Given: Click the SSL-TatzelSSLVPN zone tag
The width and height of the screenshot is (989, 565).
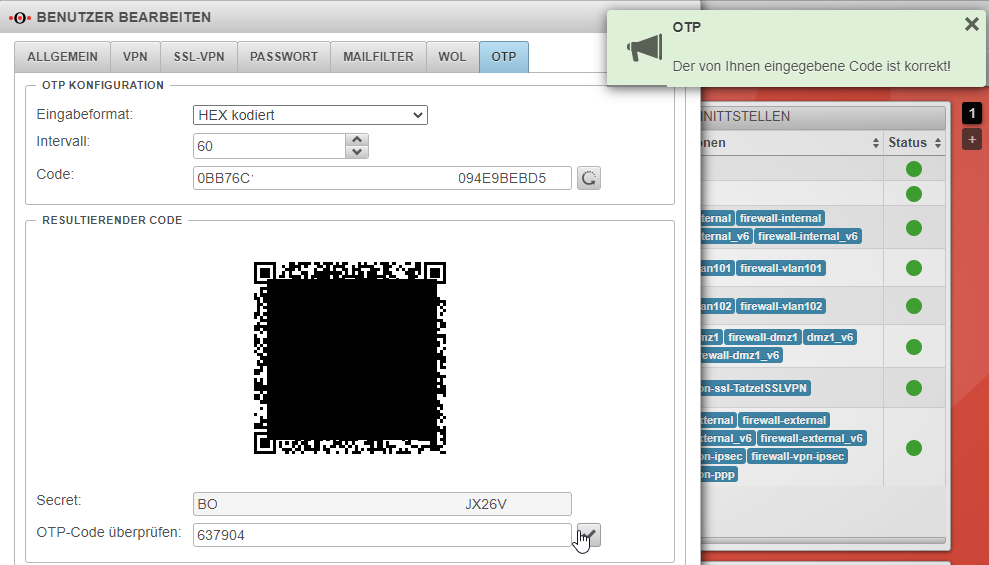Looking at the screenshot, I should (754, 388).
